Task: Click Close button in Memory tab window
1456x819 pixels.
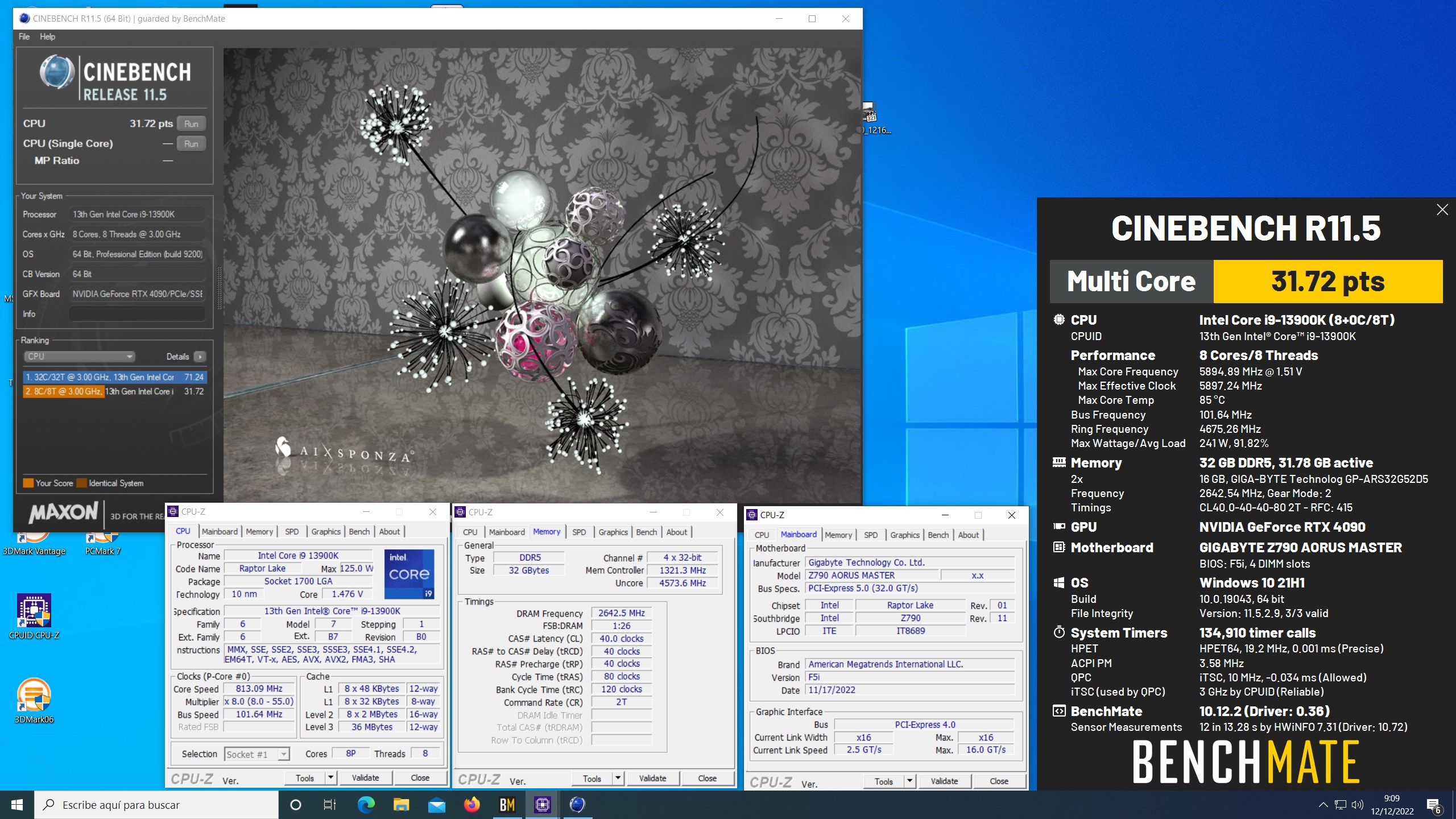Action: point(707,778)
